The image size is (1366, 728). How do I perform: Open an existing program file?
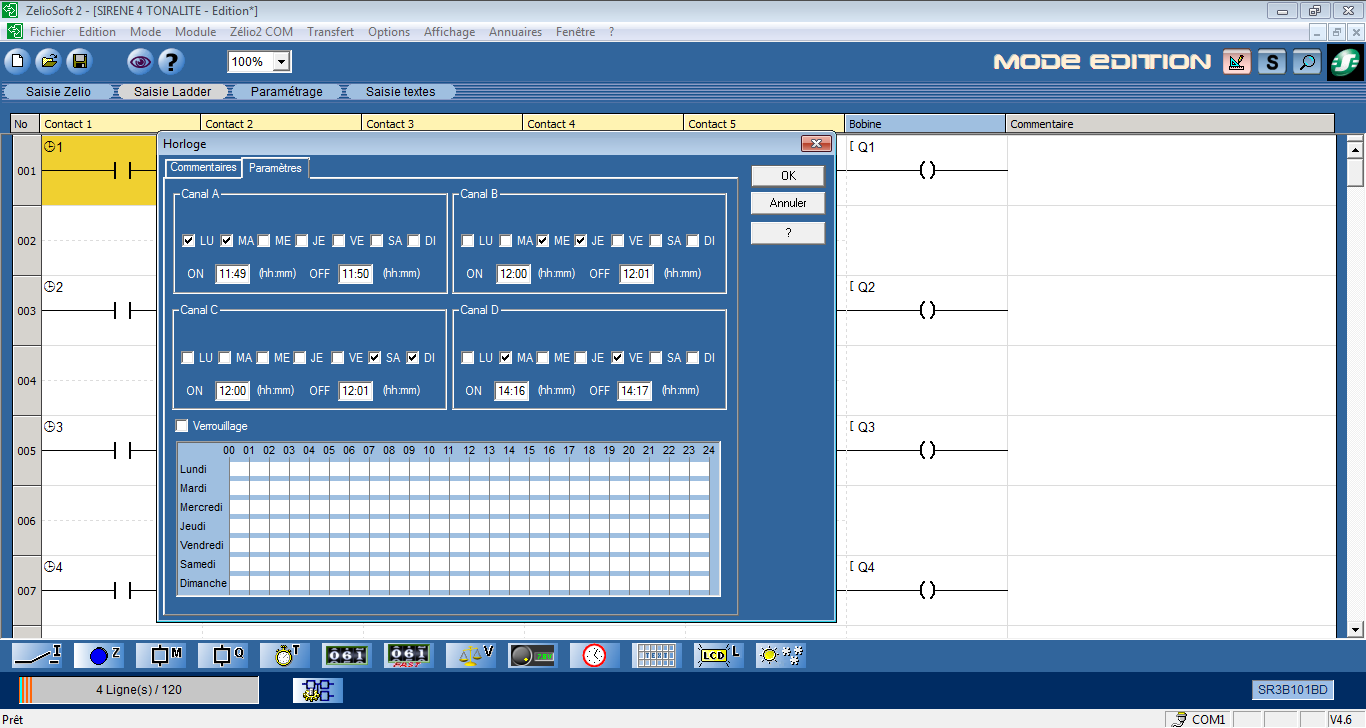coord(48,62)
